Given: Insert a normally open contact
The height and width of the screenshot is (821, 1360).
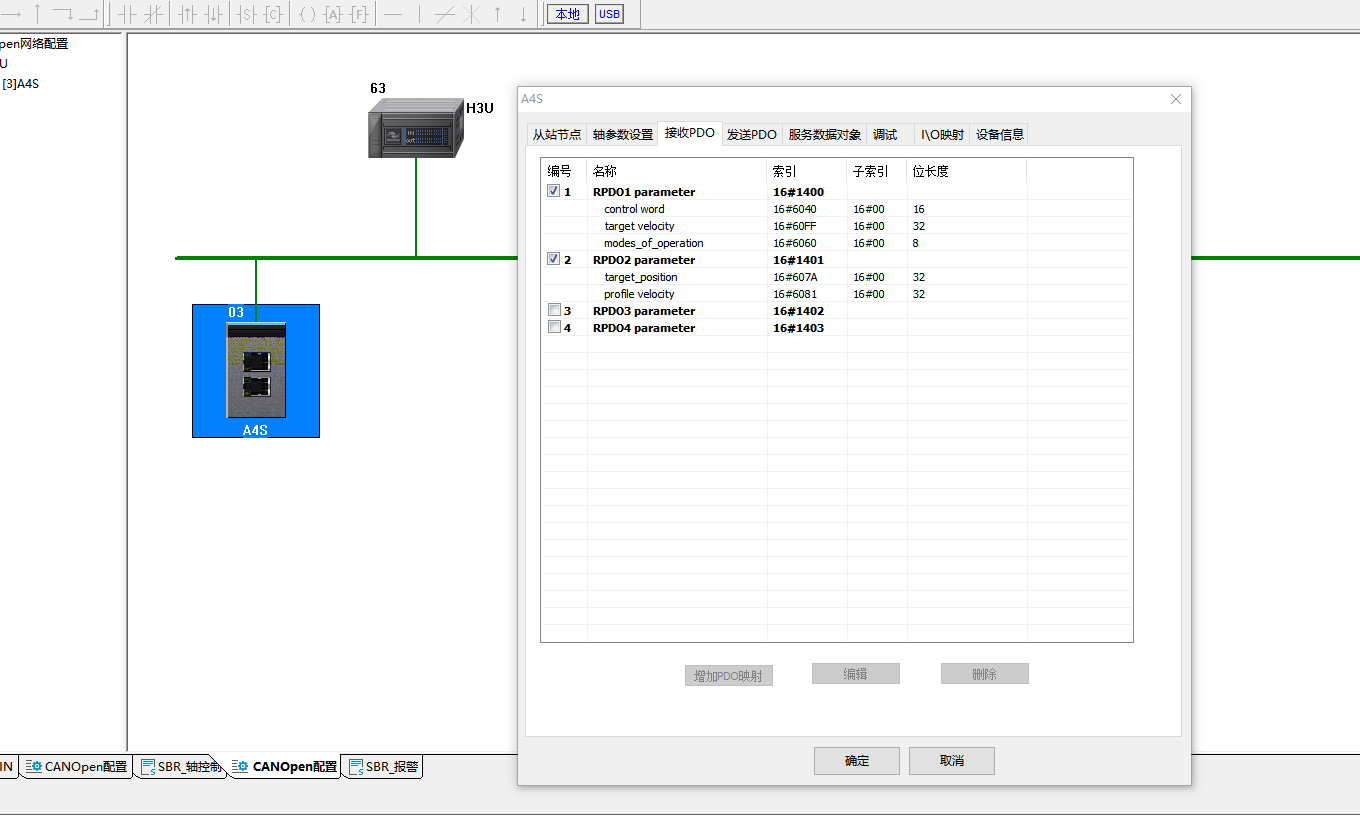Looking at the screenshot, I should pos(128,14).
